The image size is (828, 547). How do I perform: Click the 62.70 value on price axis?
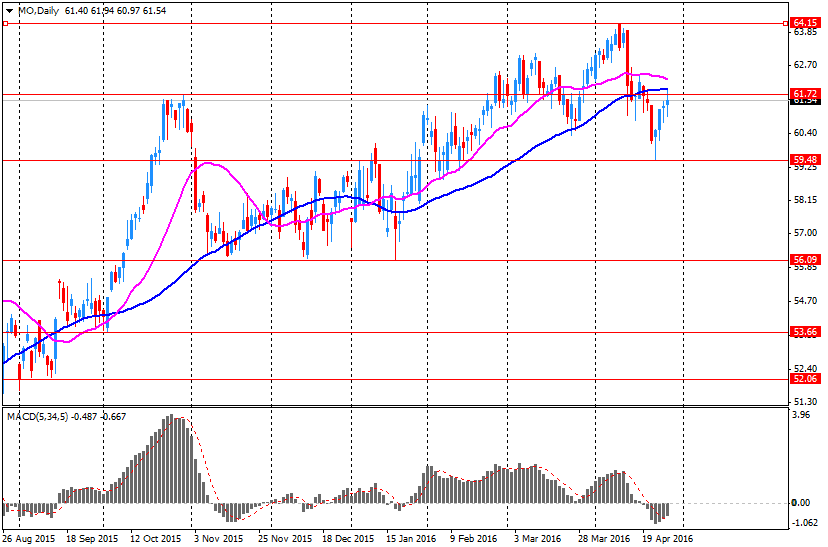[x=805, y=65]
